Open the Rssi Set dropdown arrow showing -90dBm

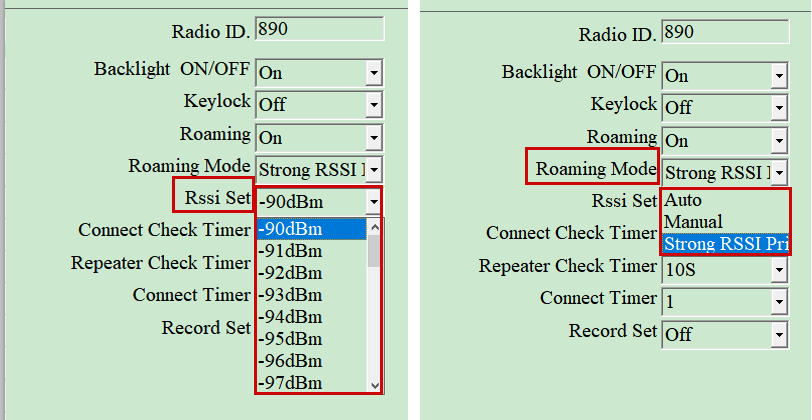coord(373,202)
